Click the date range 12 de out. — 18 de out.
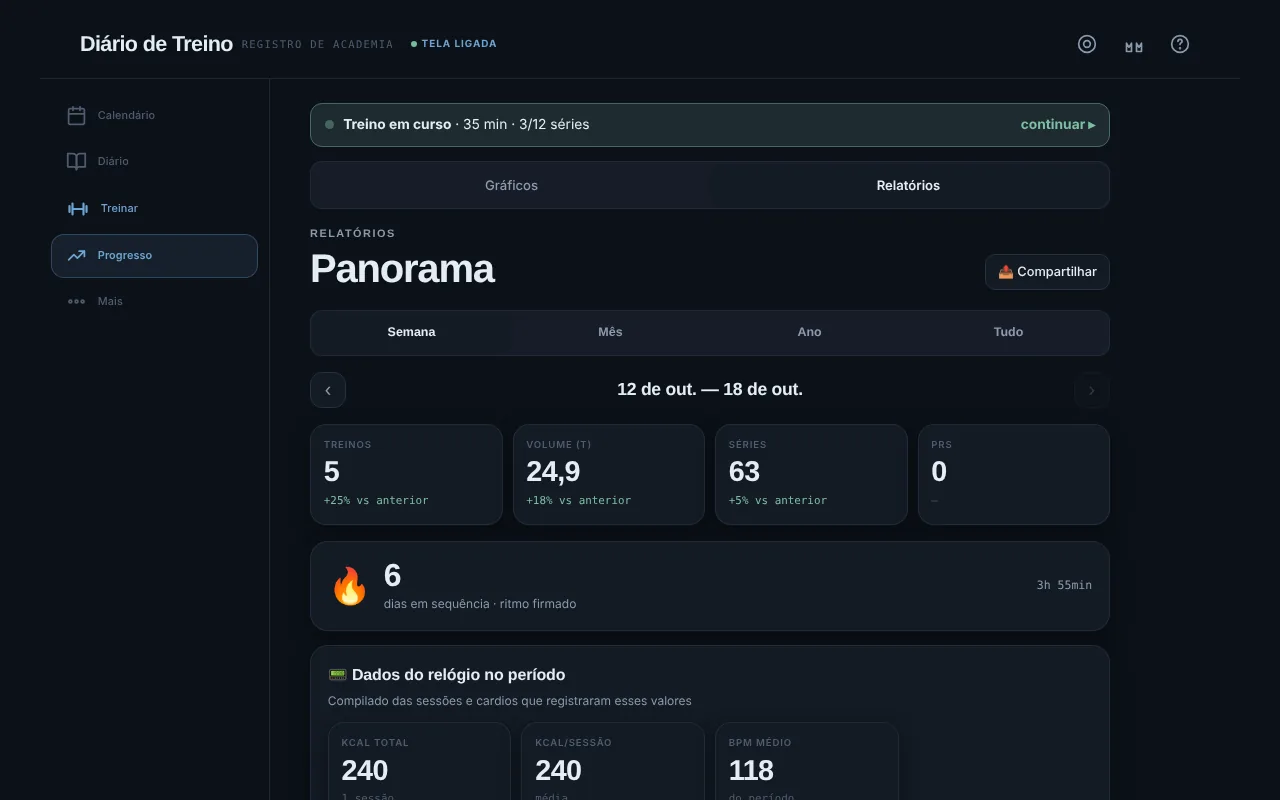This screenshot has width=1280, height=800. click(710, 390)
